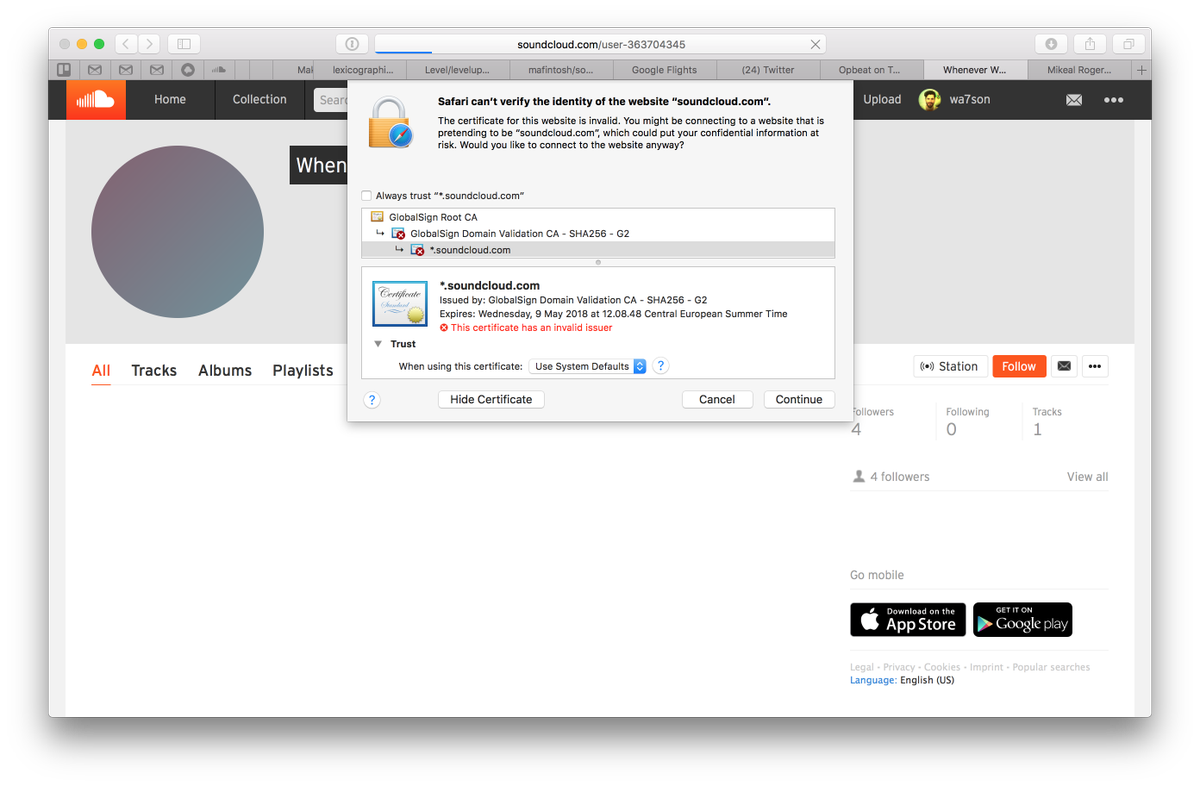Image resolution: width=1200 pixels, height=786 pixels.
Task: Select the Albums profile tab
Action: [225, 370]
